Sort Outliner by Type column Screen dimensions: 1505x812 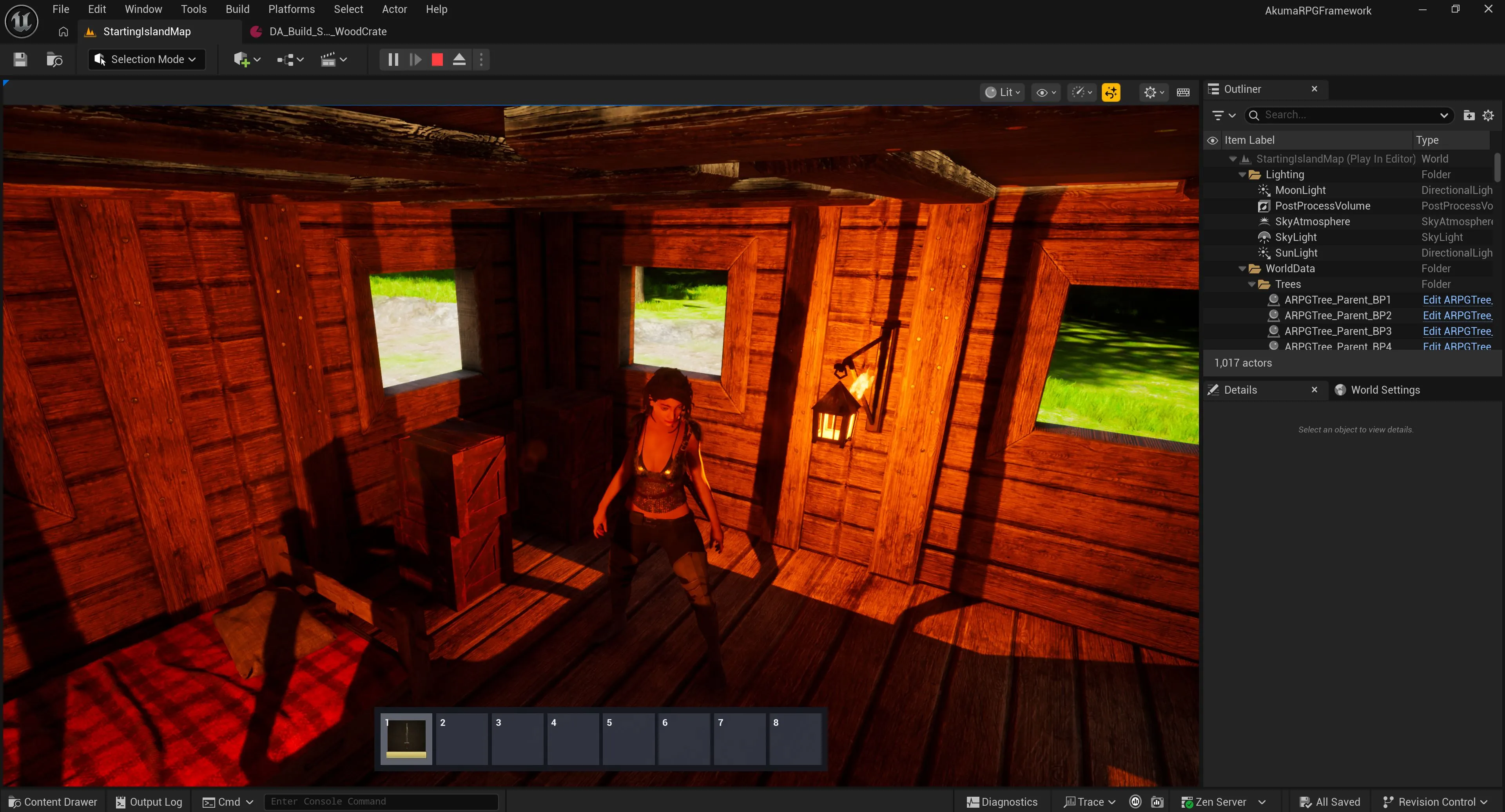pos(1451,140)
